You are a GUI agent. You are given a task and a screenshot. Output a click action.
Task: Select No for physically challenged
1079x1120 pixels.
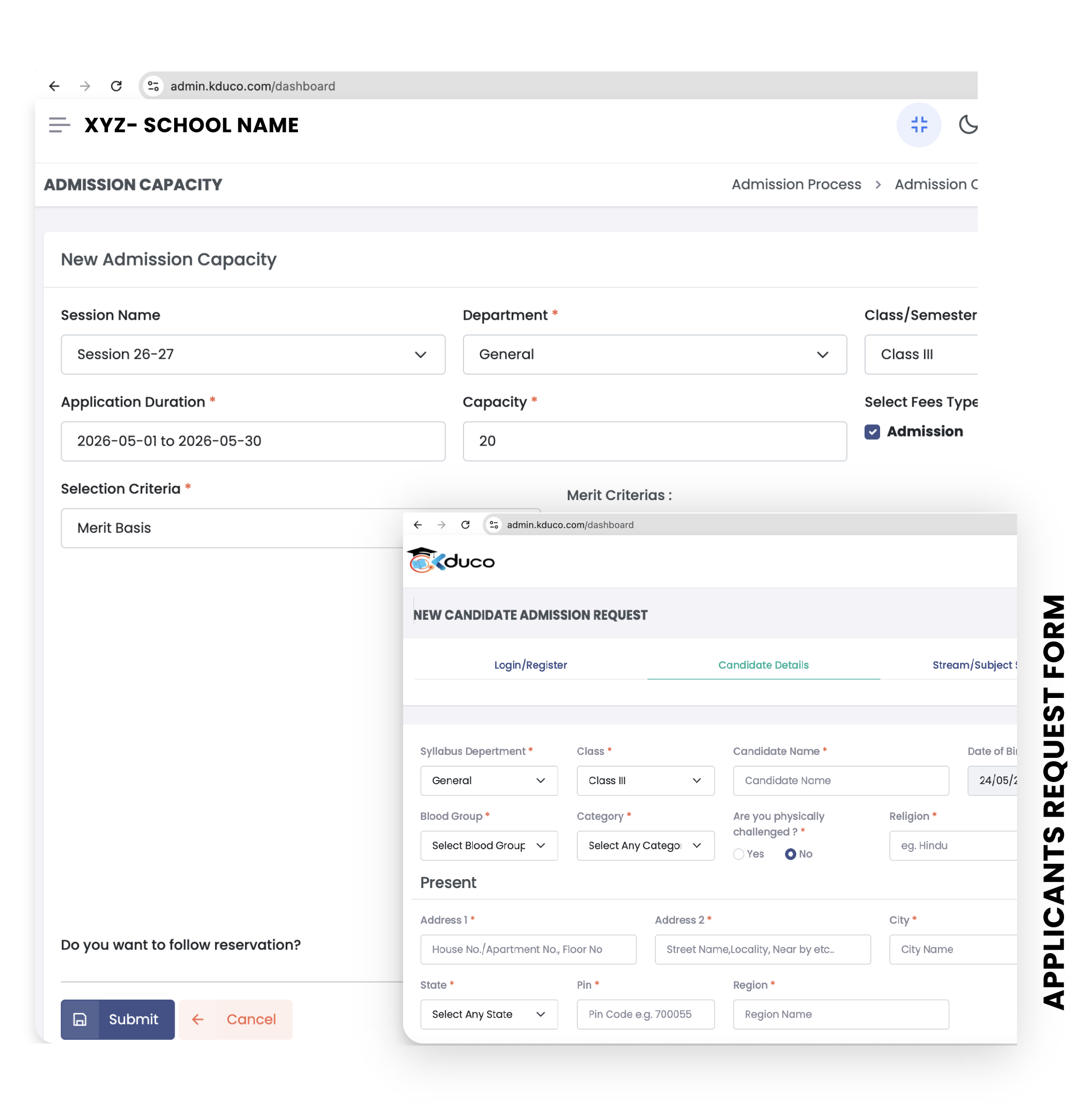[x=791, y=854]
